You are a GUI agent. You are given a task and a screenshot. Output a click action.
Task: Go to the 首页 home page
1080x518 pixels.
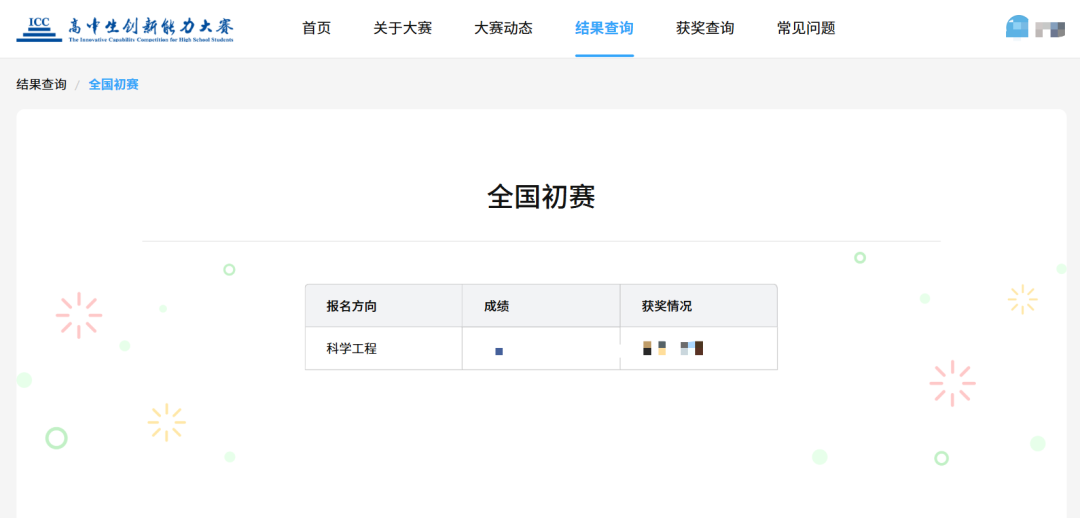click(x=316, y=28)
